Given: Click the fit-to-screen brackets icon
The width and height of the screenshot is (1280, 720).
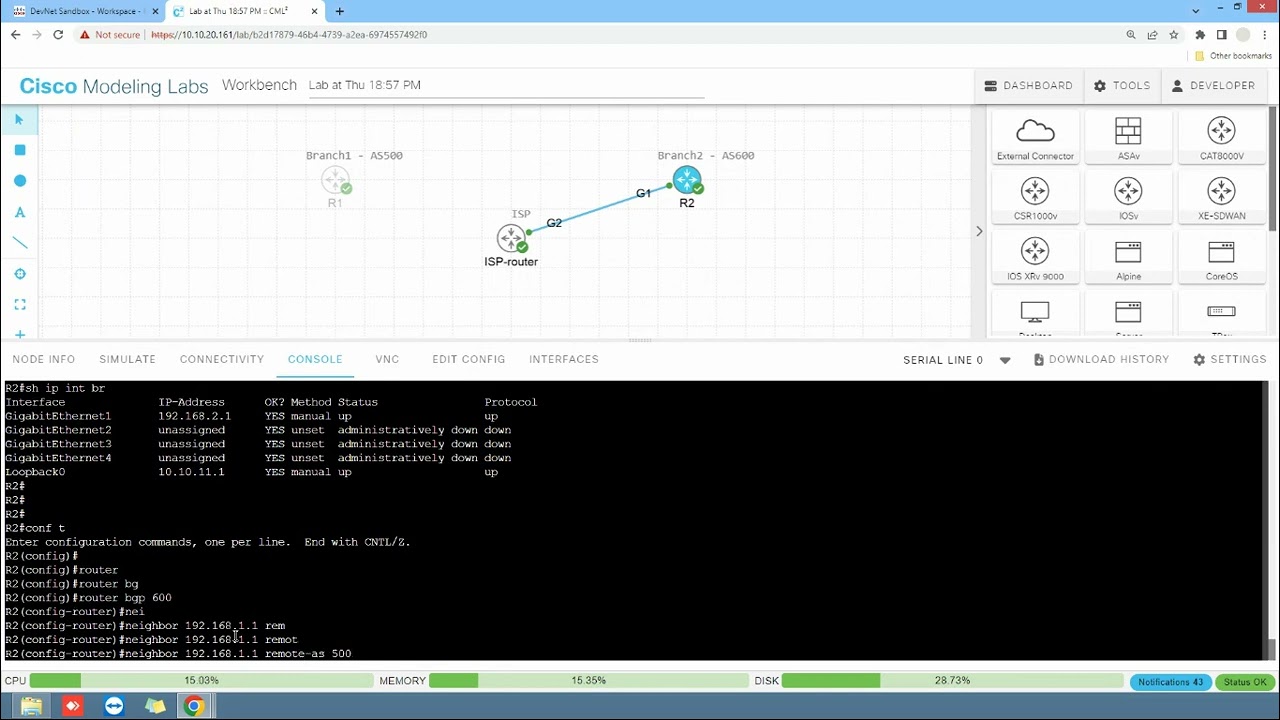Looking at the screenshot, I should [x=20, y=305].
